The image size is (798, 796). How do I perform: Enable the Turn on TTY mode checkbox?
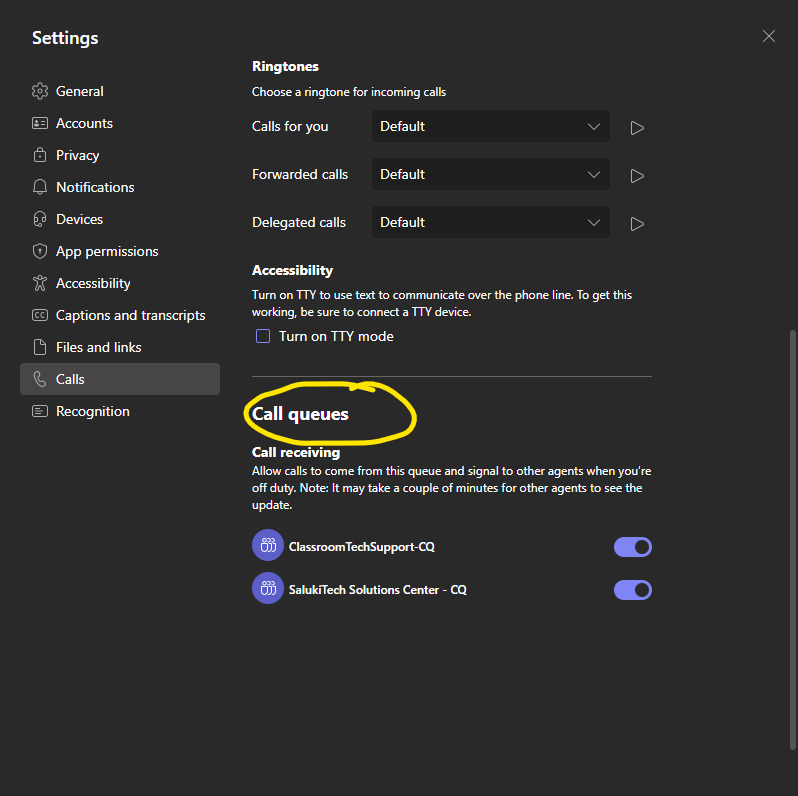pyautogui.click(x=263, y=336)
